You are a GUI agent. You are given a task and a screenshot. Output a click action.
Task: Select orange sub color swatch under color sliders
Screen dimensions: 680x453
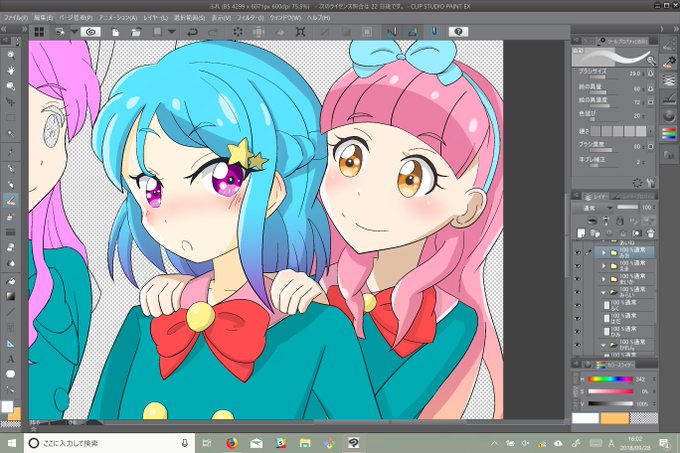point(615,418)
